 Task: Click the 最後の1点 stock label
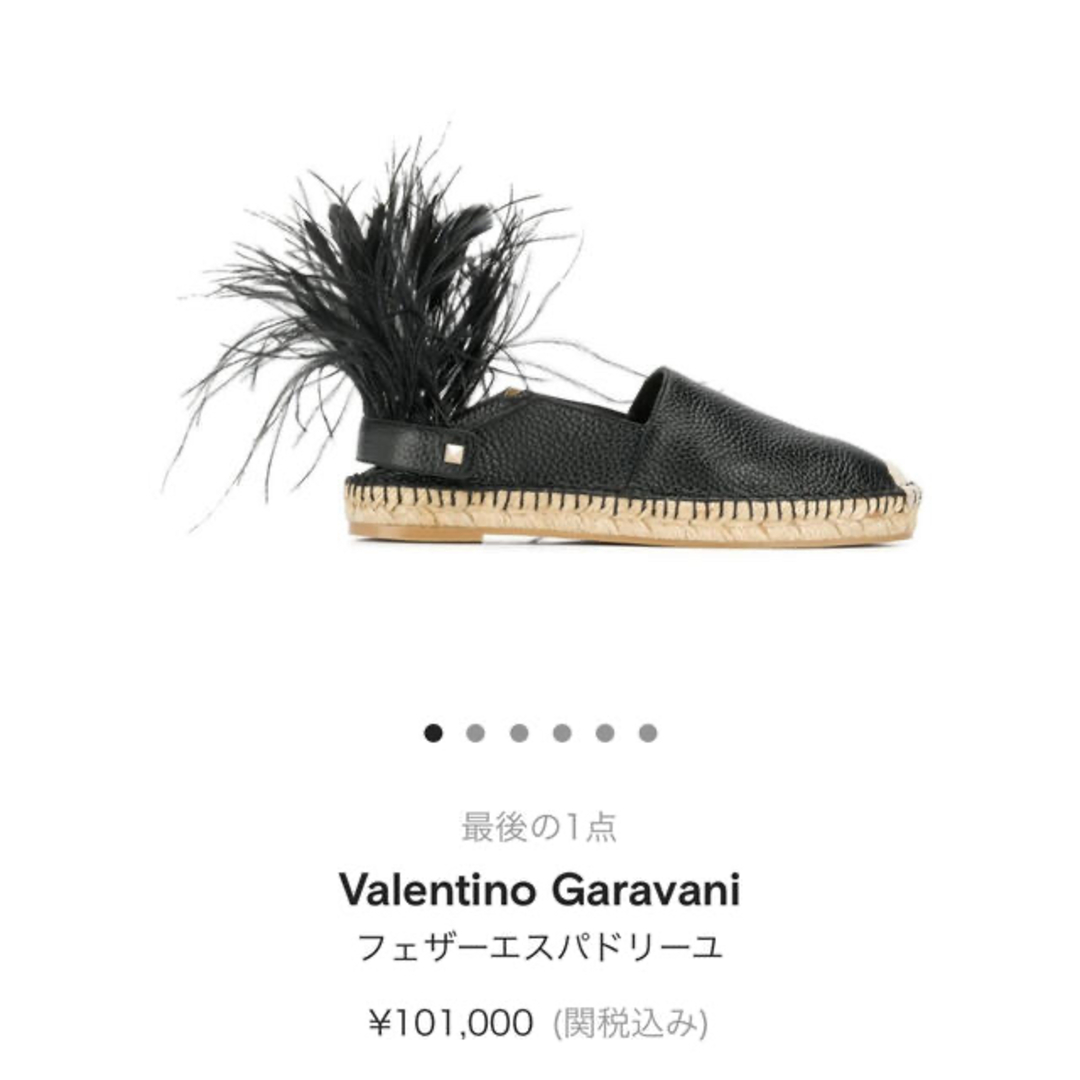click(x=539, y=827)
